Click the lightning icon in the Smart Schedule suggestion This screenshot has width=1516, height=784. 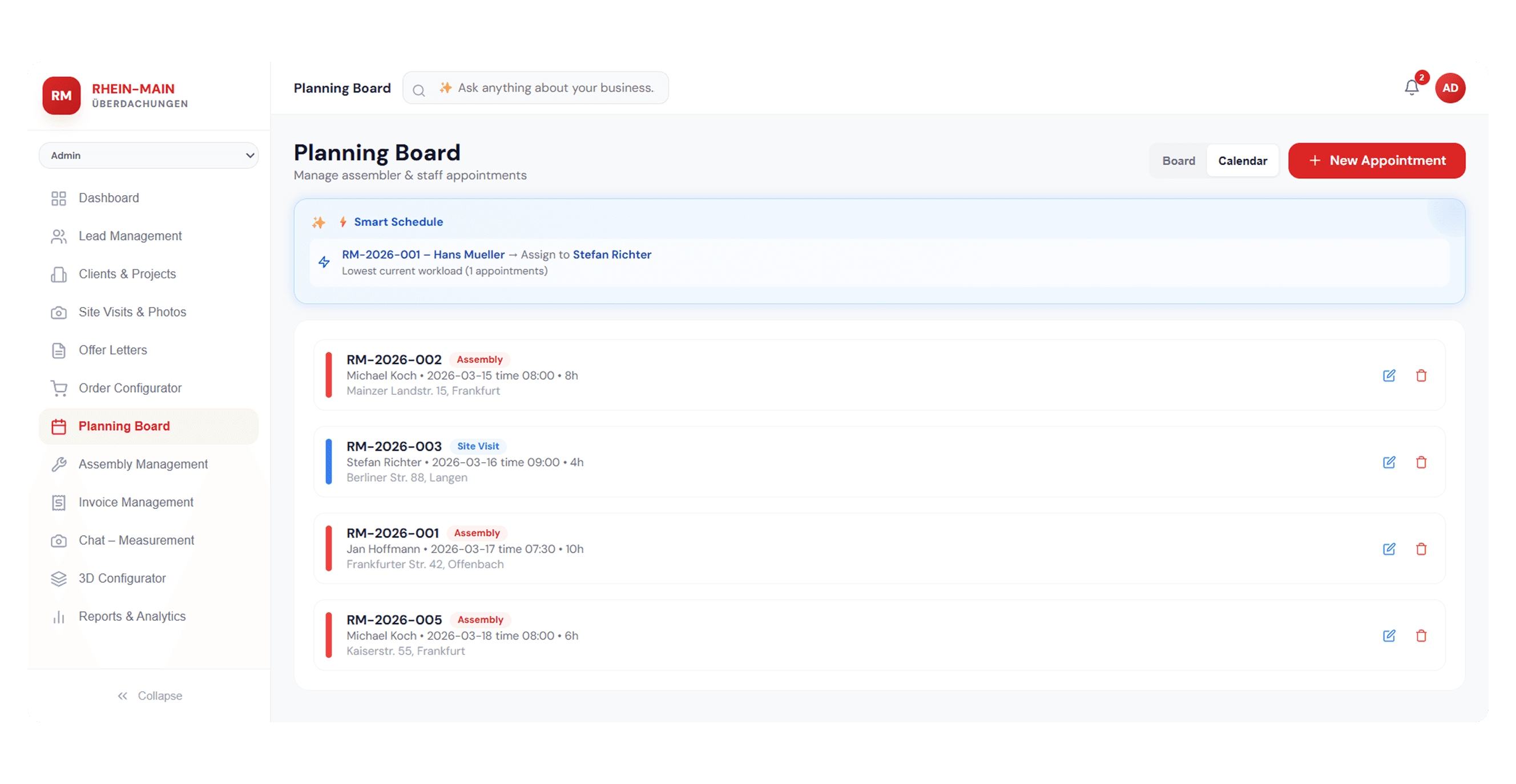coord(324,262)
